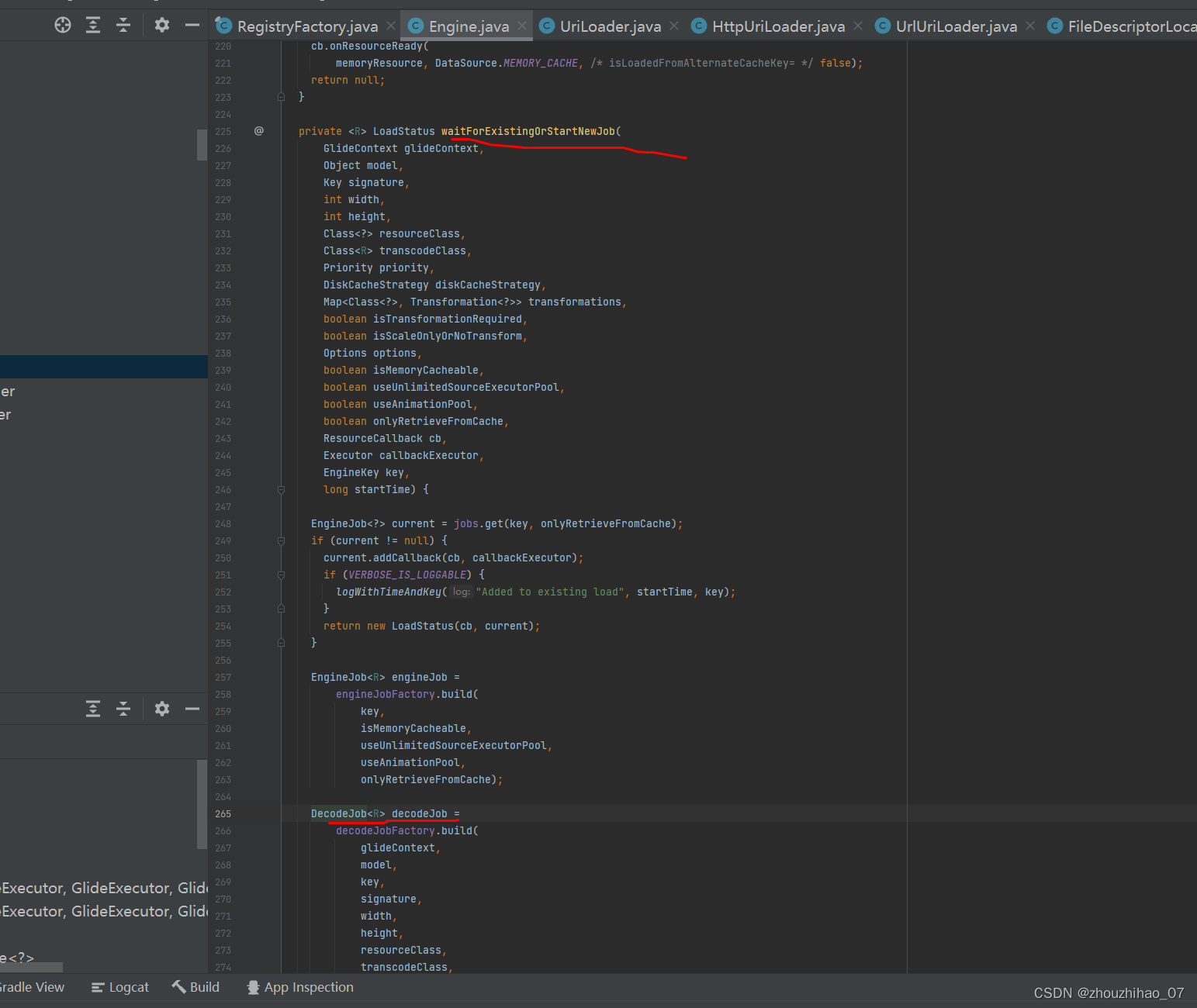
Task: Click the App Inspection icon
Action: (253, 987)
